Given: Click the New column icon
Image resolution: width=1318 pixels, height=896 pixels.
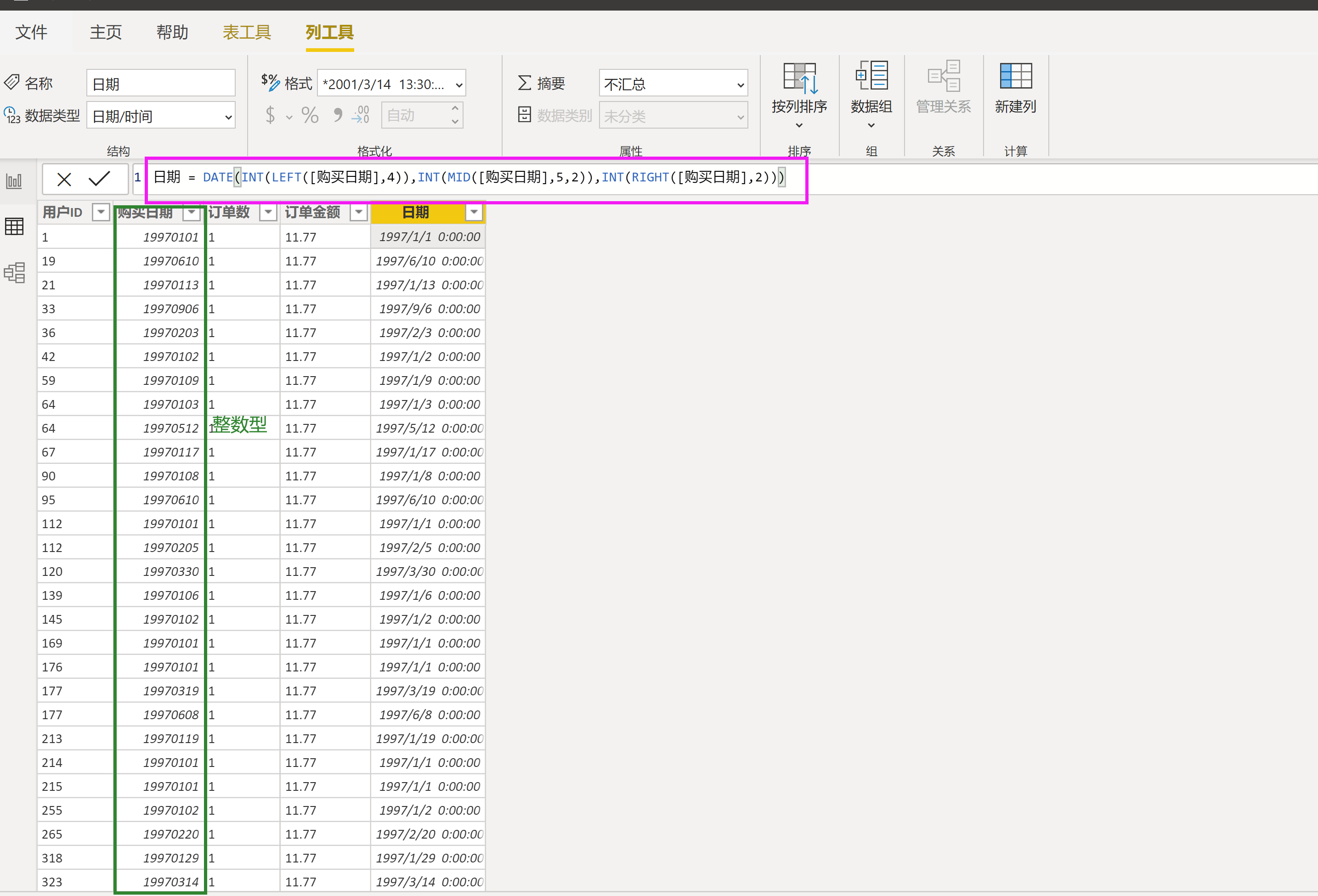Looking at the screenshot, I should point(1015,76).
